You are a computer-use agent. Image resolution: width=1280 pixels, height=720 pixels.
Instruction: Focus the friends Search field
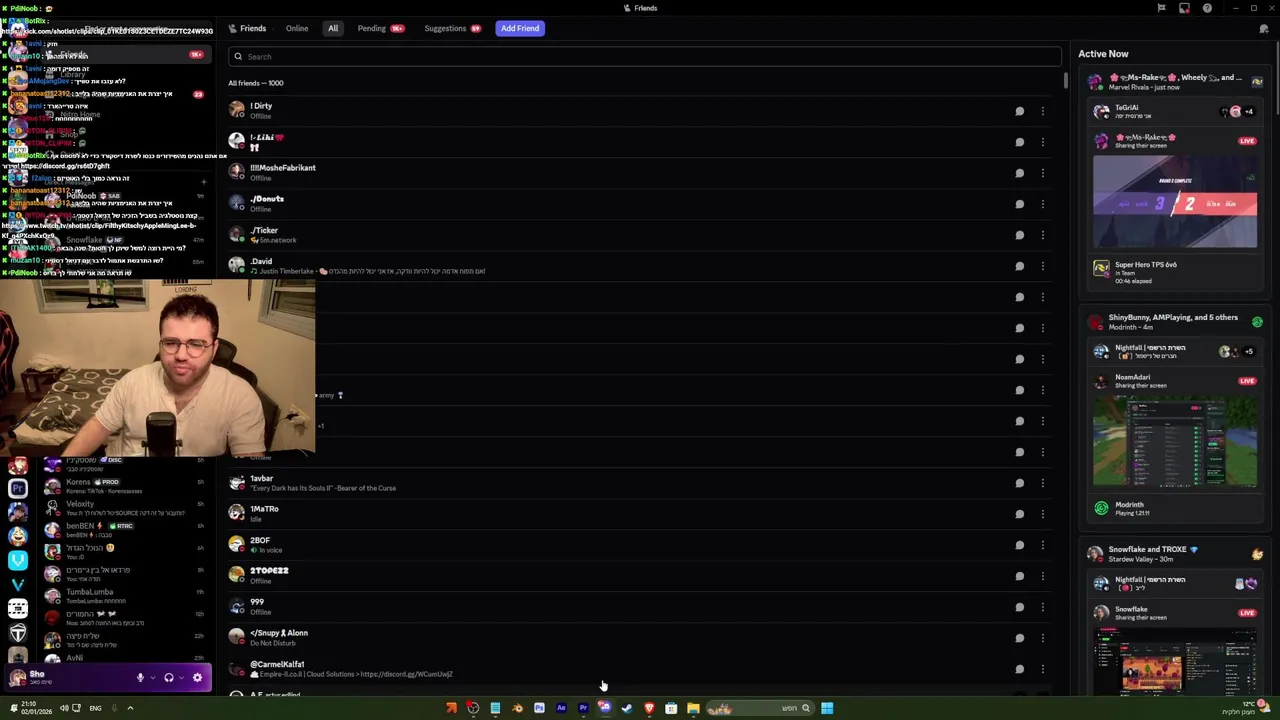pos(645,56)
